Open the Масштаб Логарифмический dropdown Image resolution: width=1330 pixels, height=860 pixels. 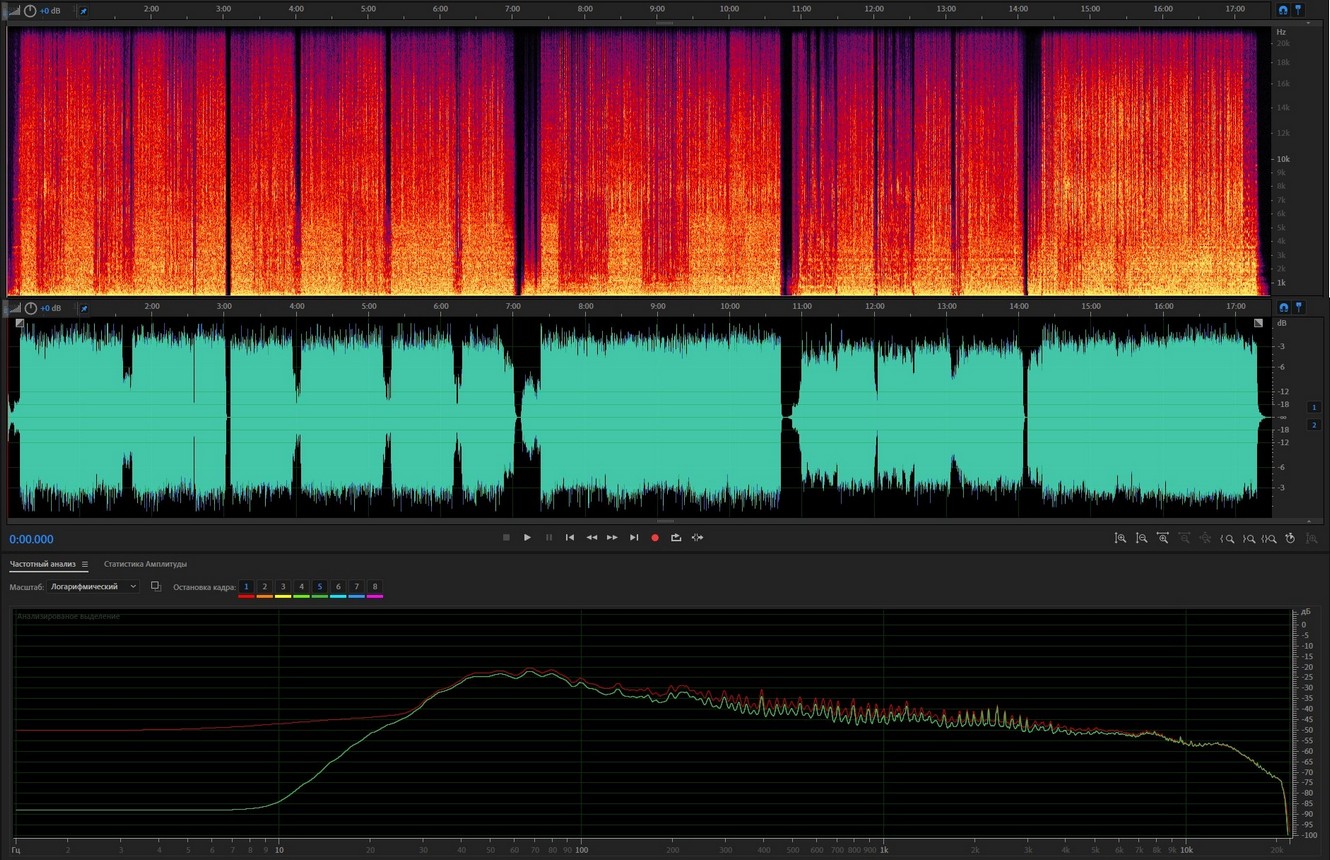(x=94, y=587)
